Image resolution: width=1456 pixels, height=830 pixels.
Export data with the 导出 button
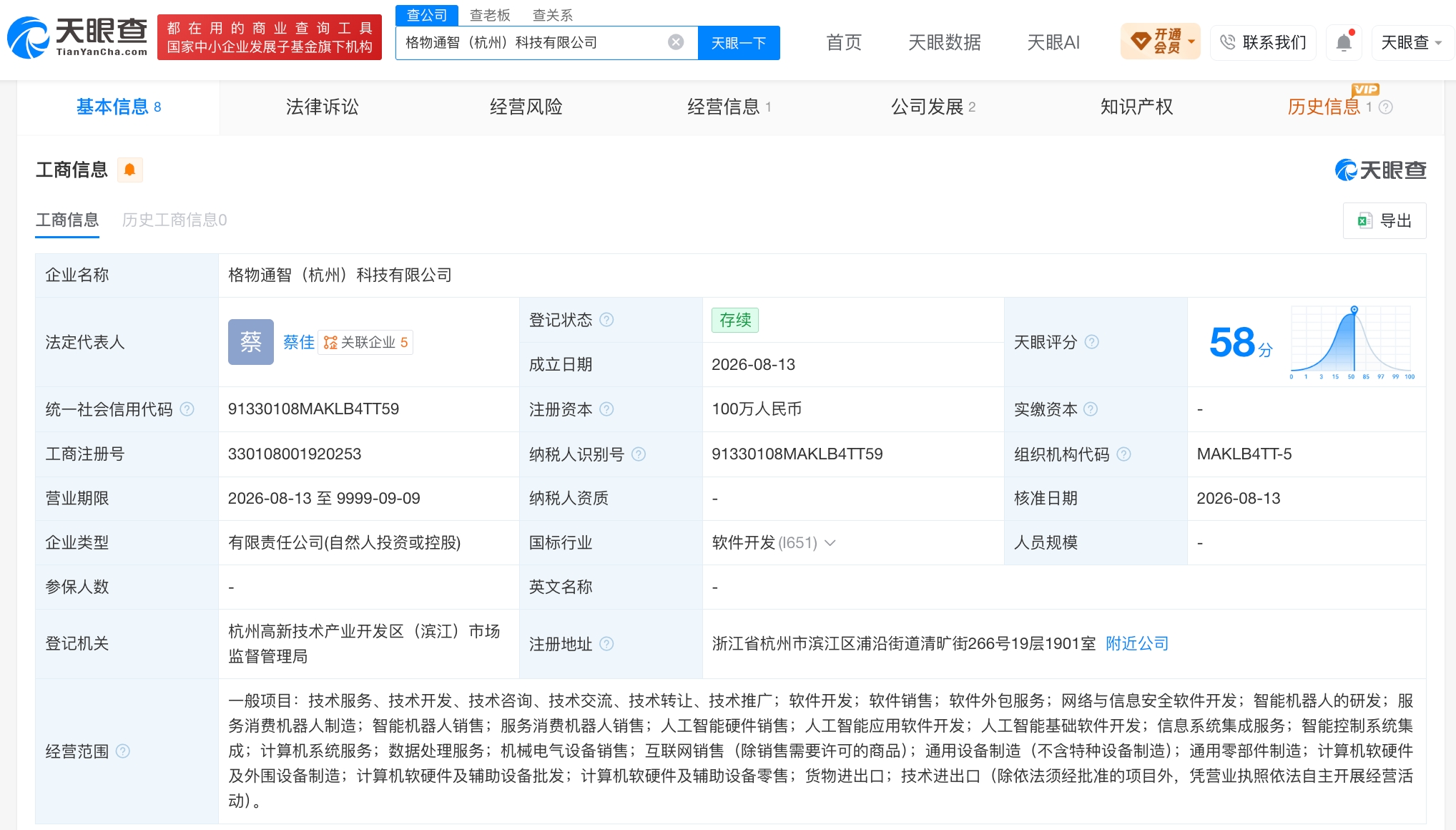(1384, 220)
